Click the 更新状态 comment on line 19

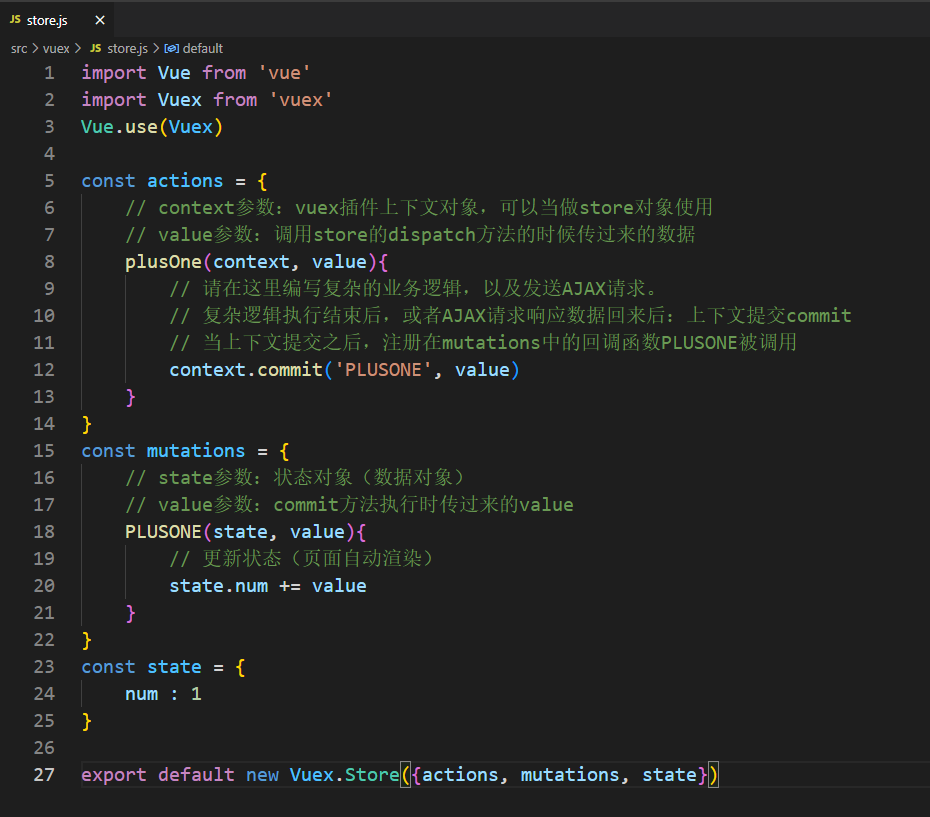click(301, 559)
